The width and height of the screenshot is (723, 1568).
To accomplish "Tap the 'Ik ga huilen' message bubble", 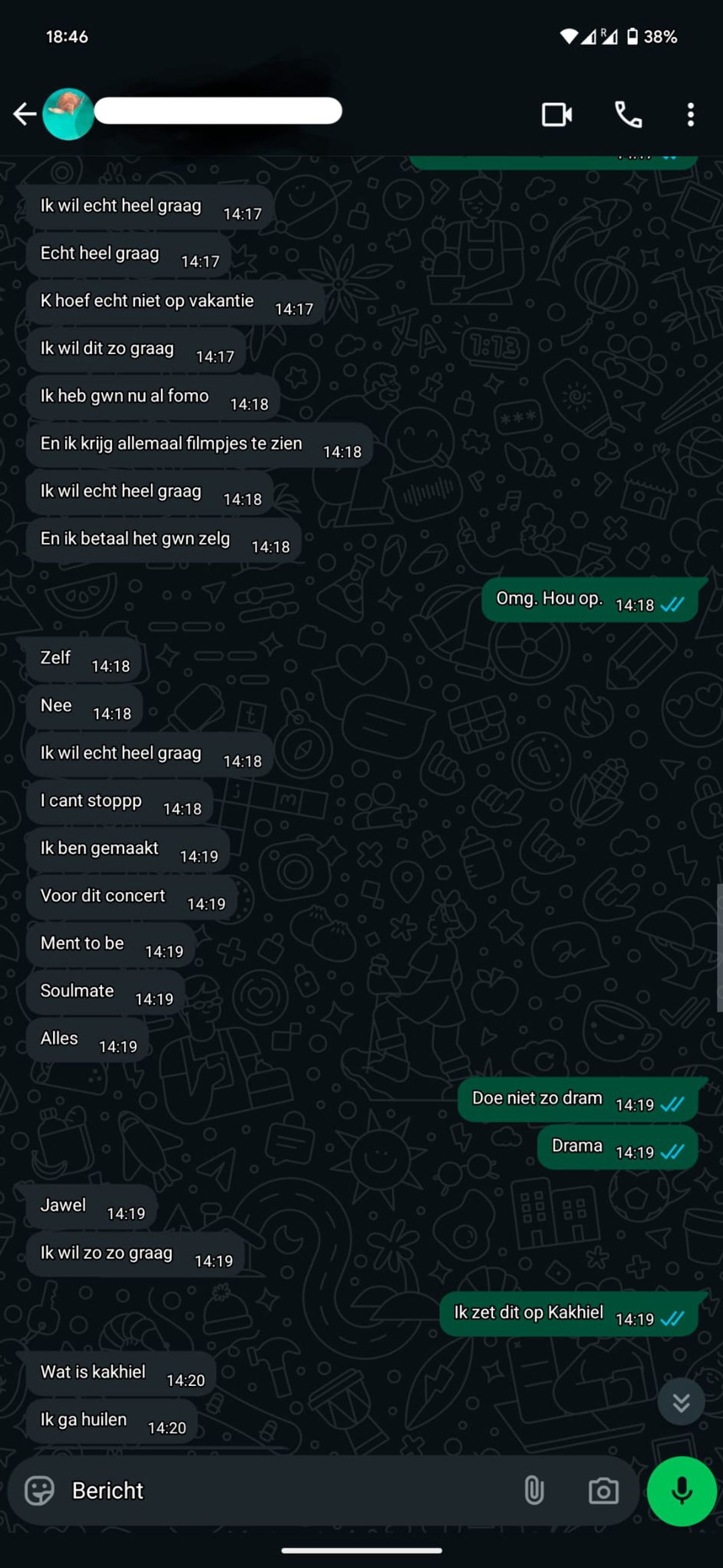I will pyautogui.click(x=111, y=1422).
